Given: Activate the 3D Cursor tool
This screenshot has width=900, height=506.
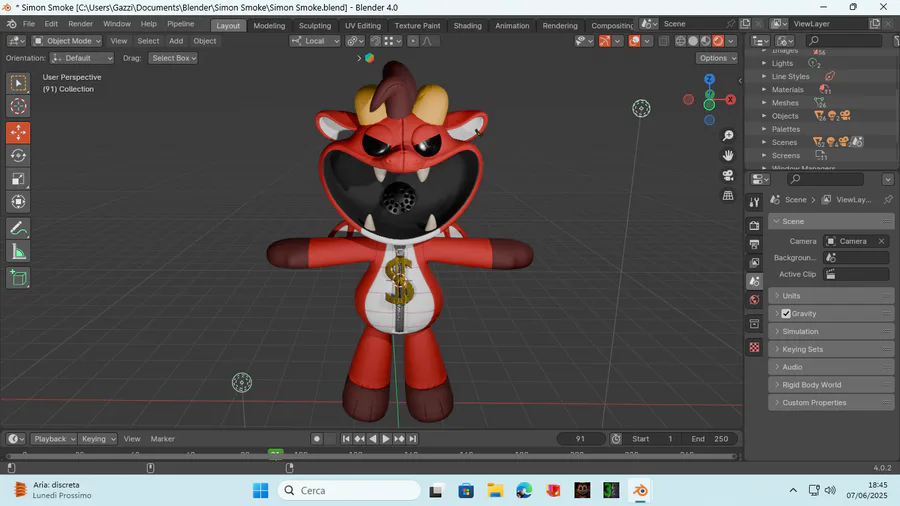Looking at the screenshot, I should (18, 106).
